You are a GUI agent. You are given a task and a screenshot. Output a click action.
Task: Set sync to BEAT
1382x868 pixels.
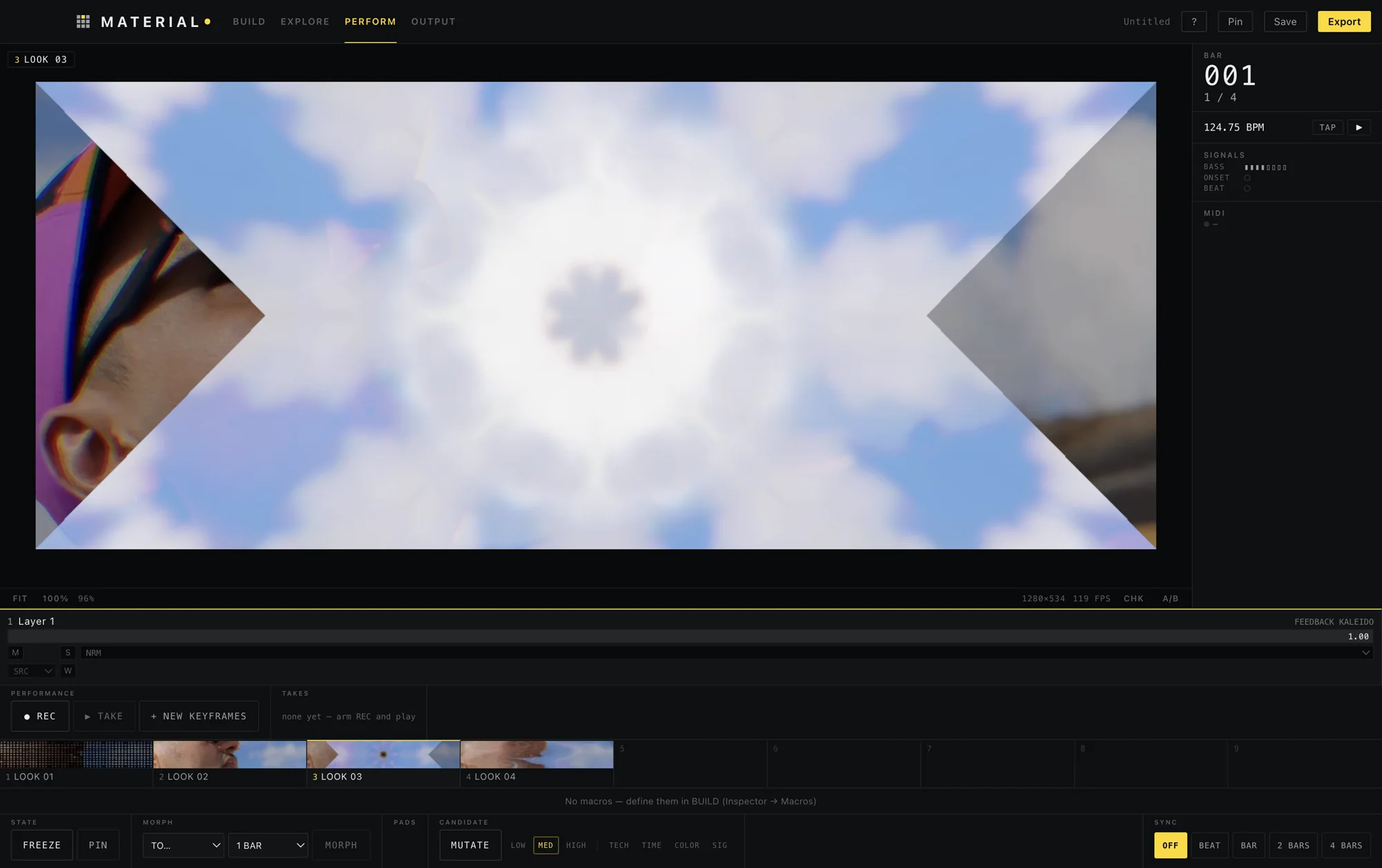1209,845
